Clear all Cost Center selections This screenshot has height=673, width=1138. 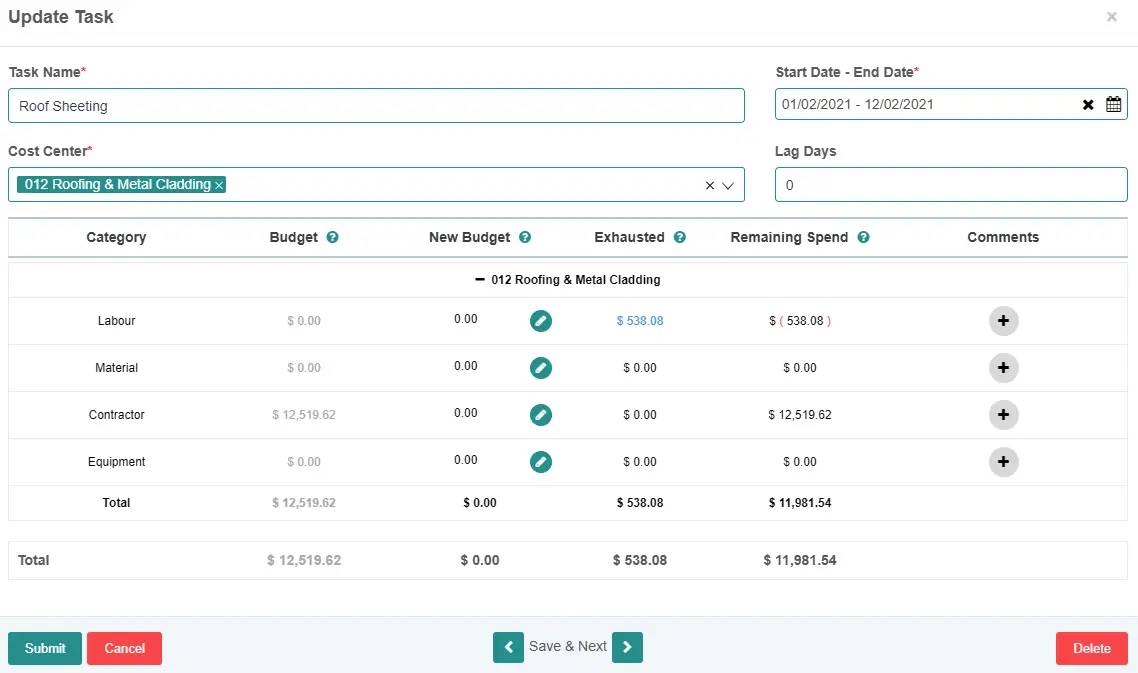coord(709,185)
